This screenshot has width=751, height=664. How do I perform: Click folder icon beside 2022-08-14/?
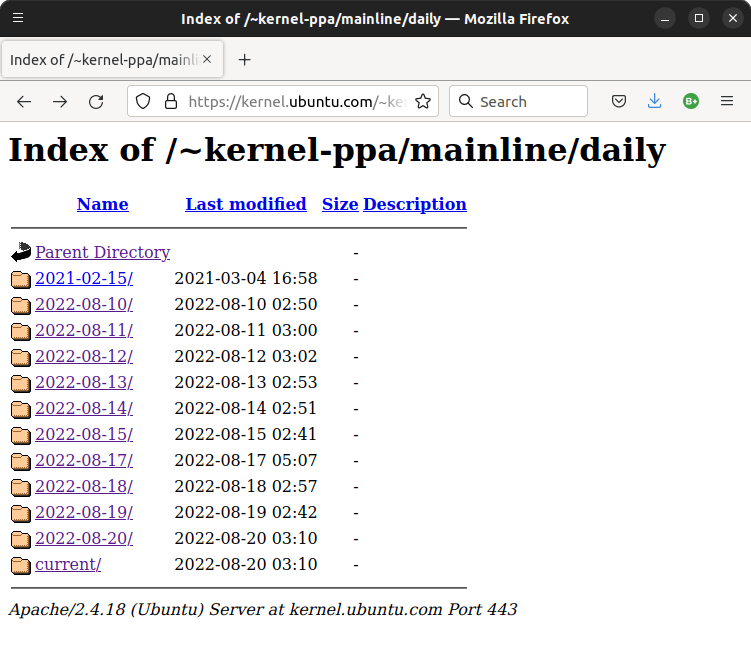click(x=21, y=409)
